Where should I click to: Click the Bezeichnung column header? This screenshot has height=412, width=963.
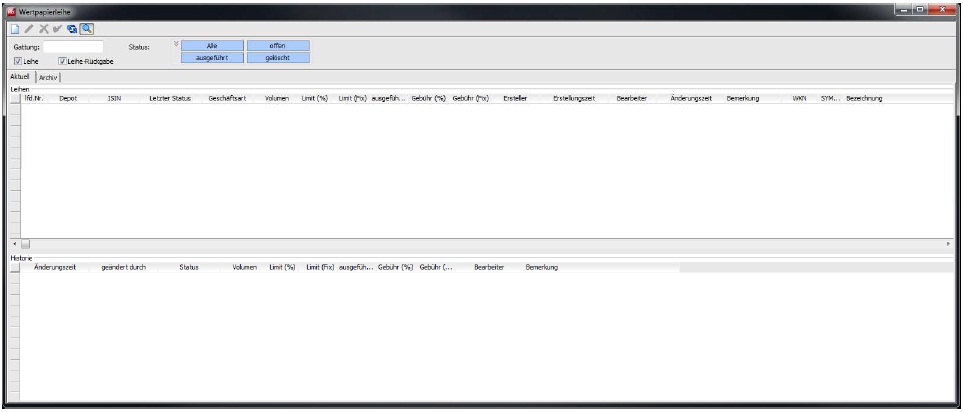click(864, 98)
